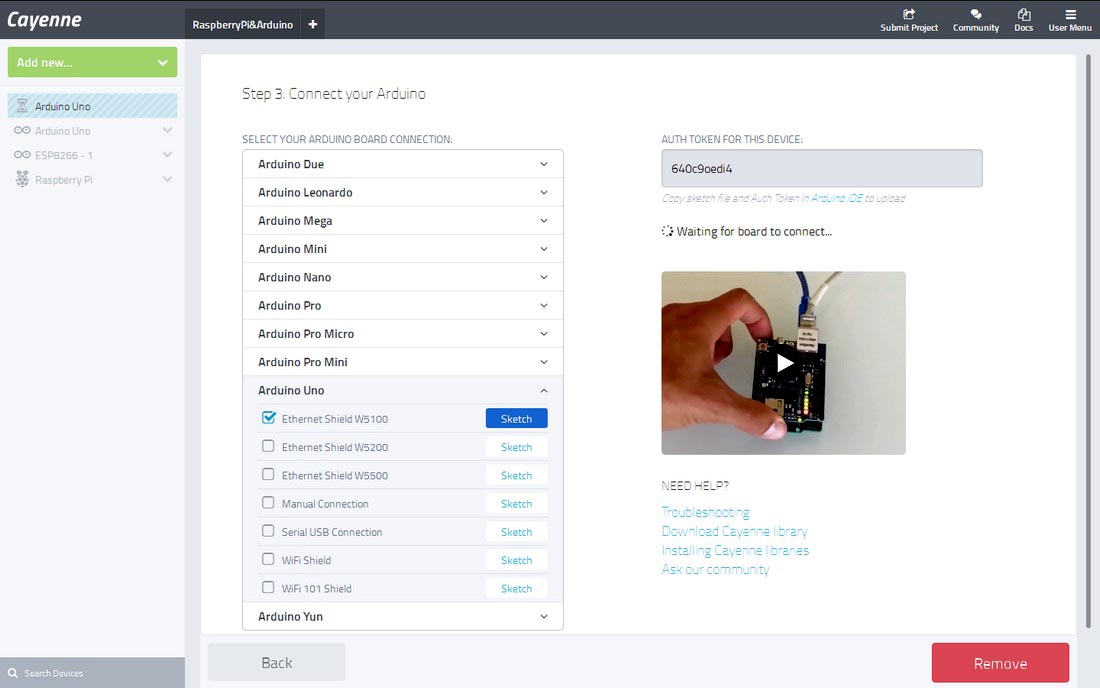
Task: Open the Docs icon
Action: click(1024, 14)
